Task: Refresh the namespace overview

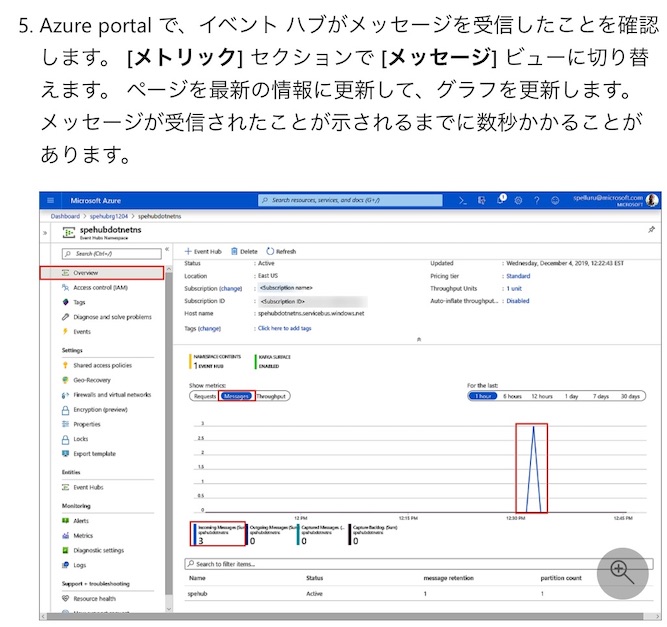Action: click(x=281, y=251)
